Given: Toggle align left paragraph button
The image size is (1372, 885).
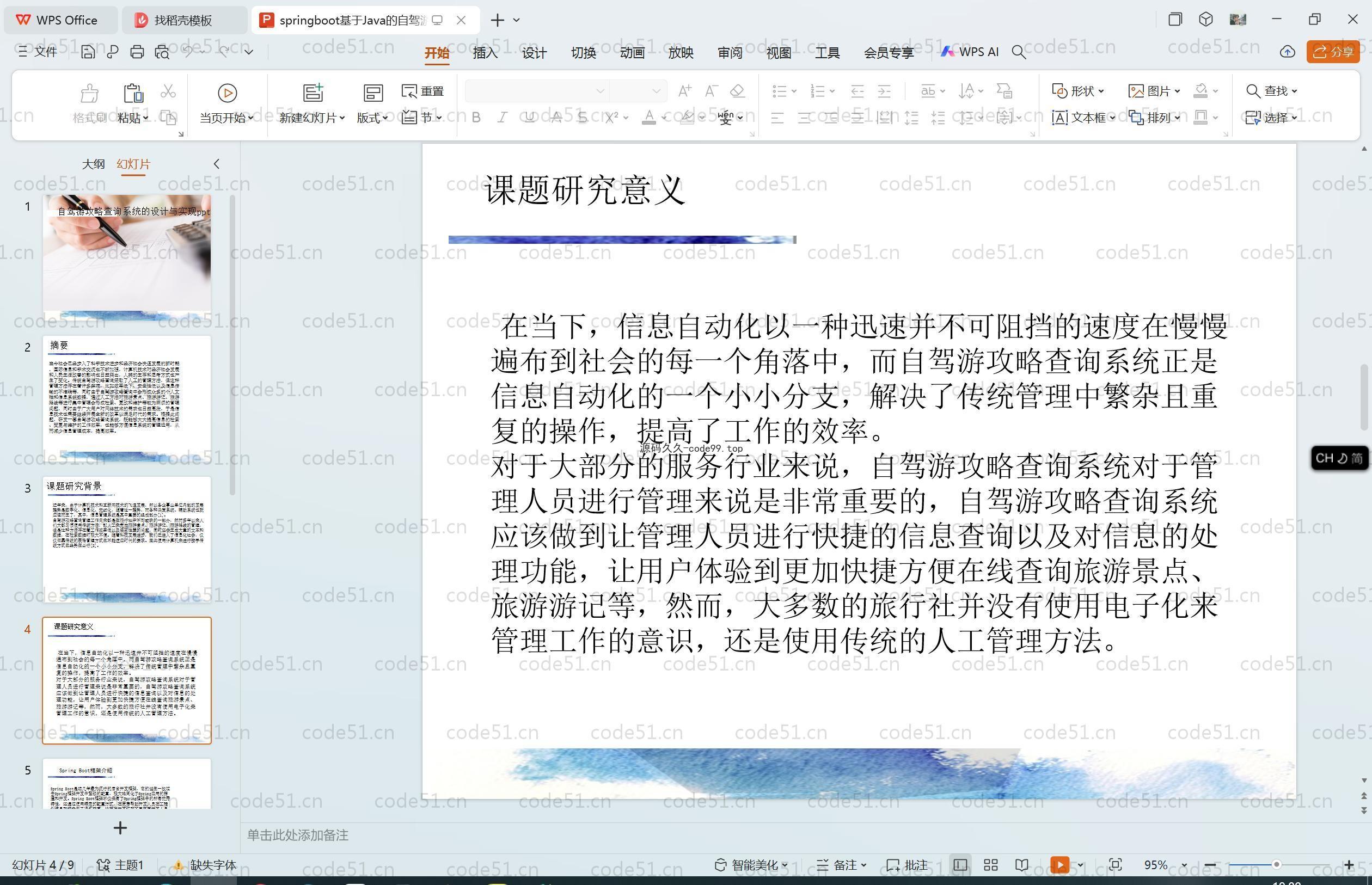Looking at the screenshot, I should pyautogui.click(x=777, y=119).
